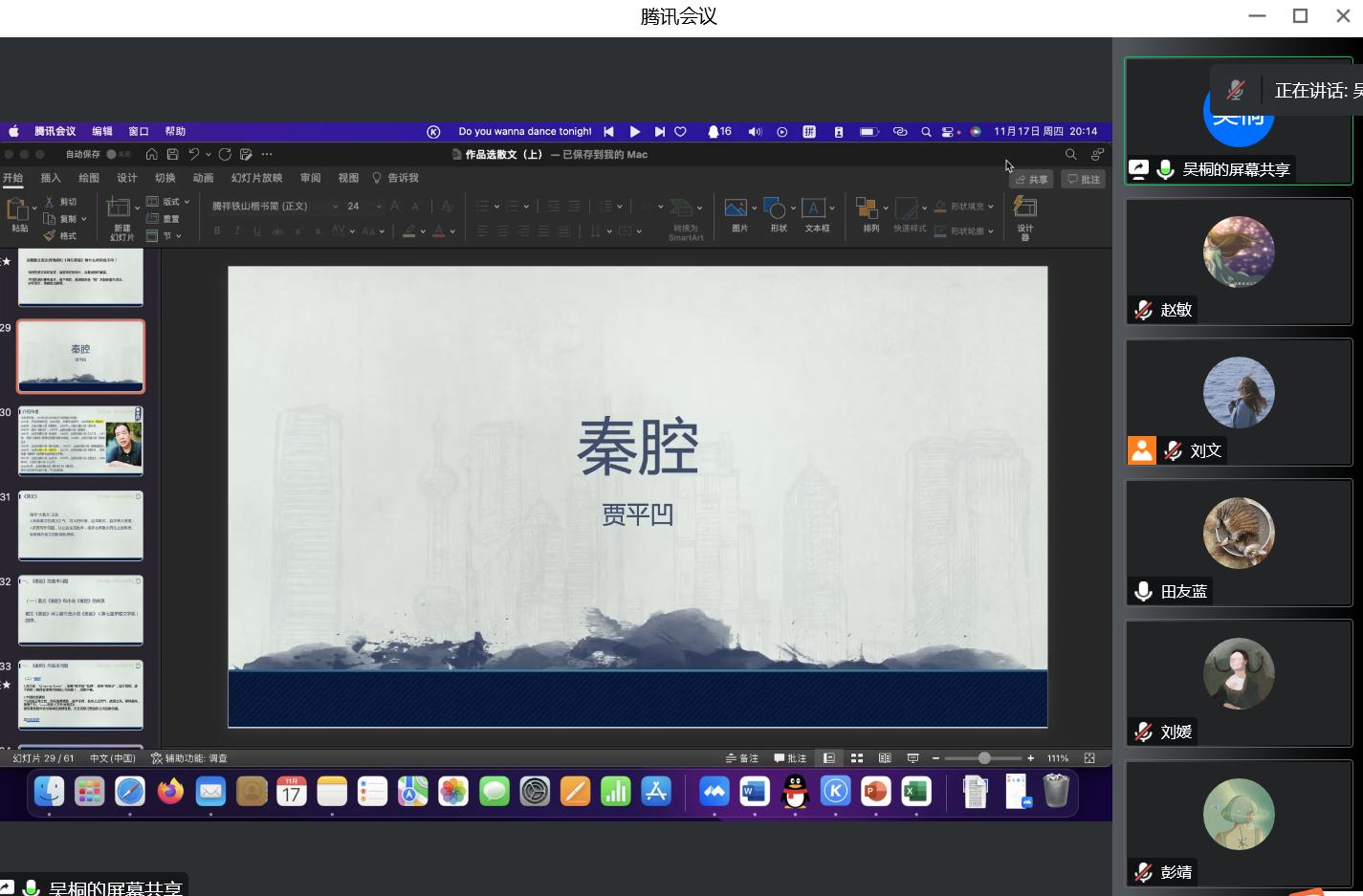Viewport: 1363px width, 896px height.
Task: Toggle the Comments (批注) status bar button
Action: [790, 758]
